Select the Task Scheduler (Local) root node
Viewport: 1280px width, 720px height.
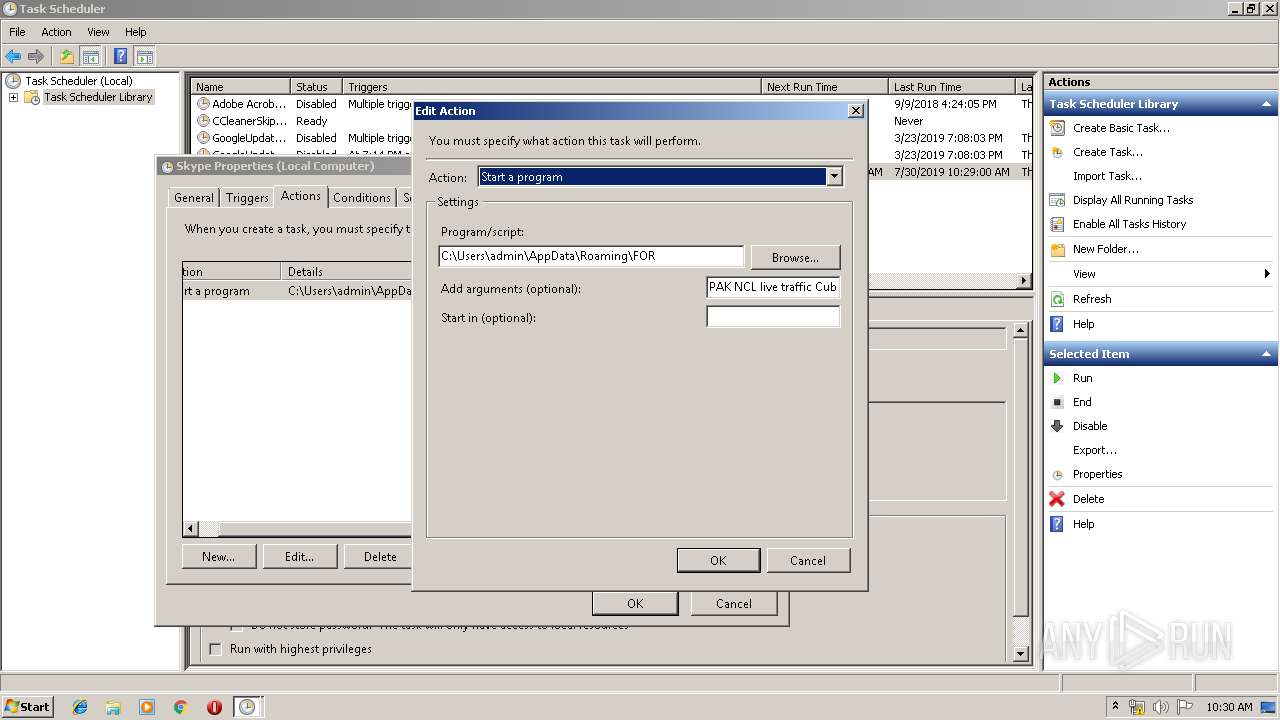(78, 81)
